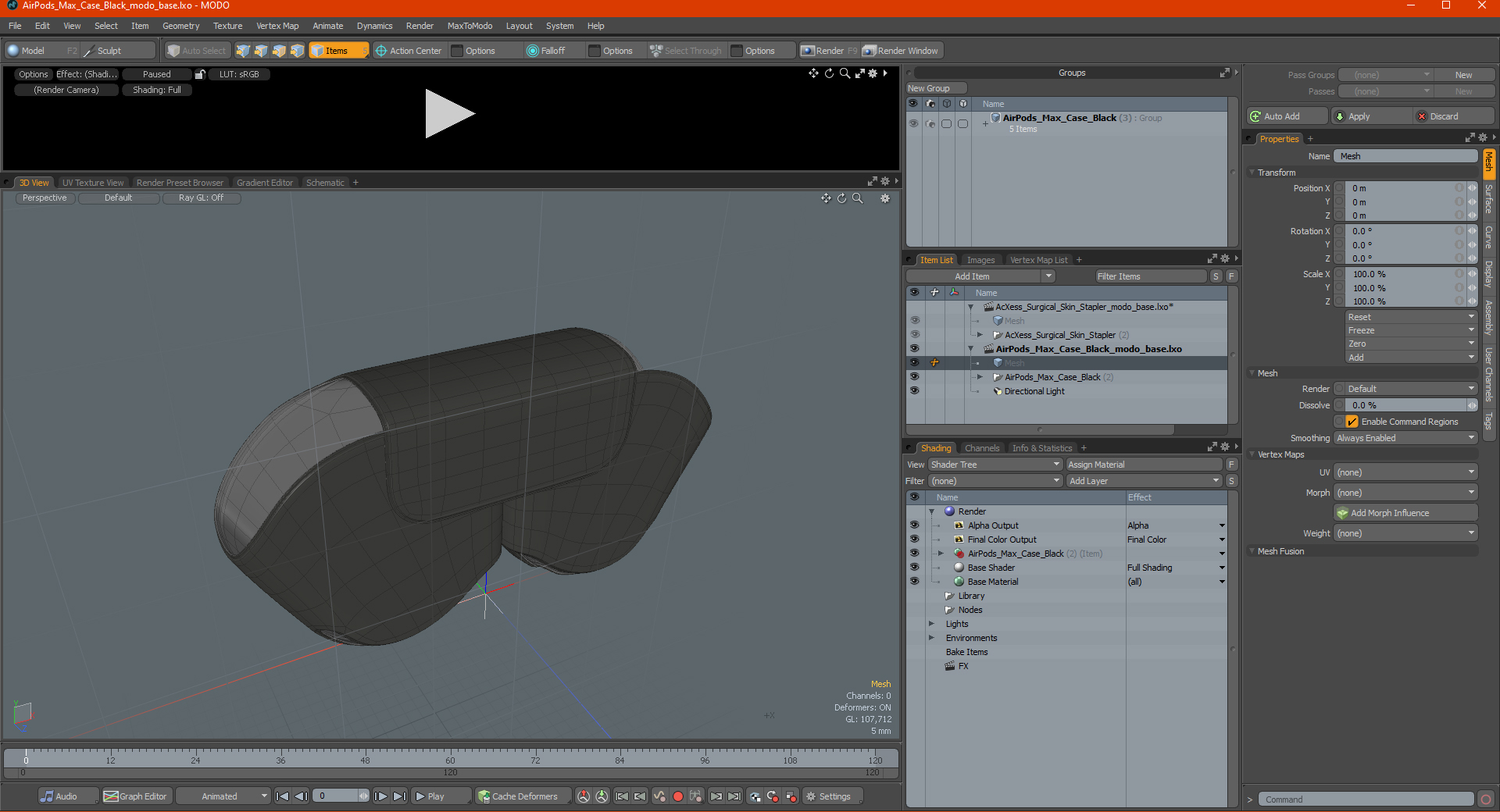Screen dimensions: 1500x812
Task: Switch to UV Texture View tab
Action: tap(93, 183)
